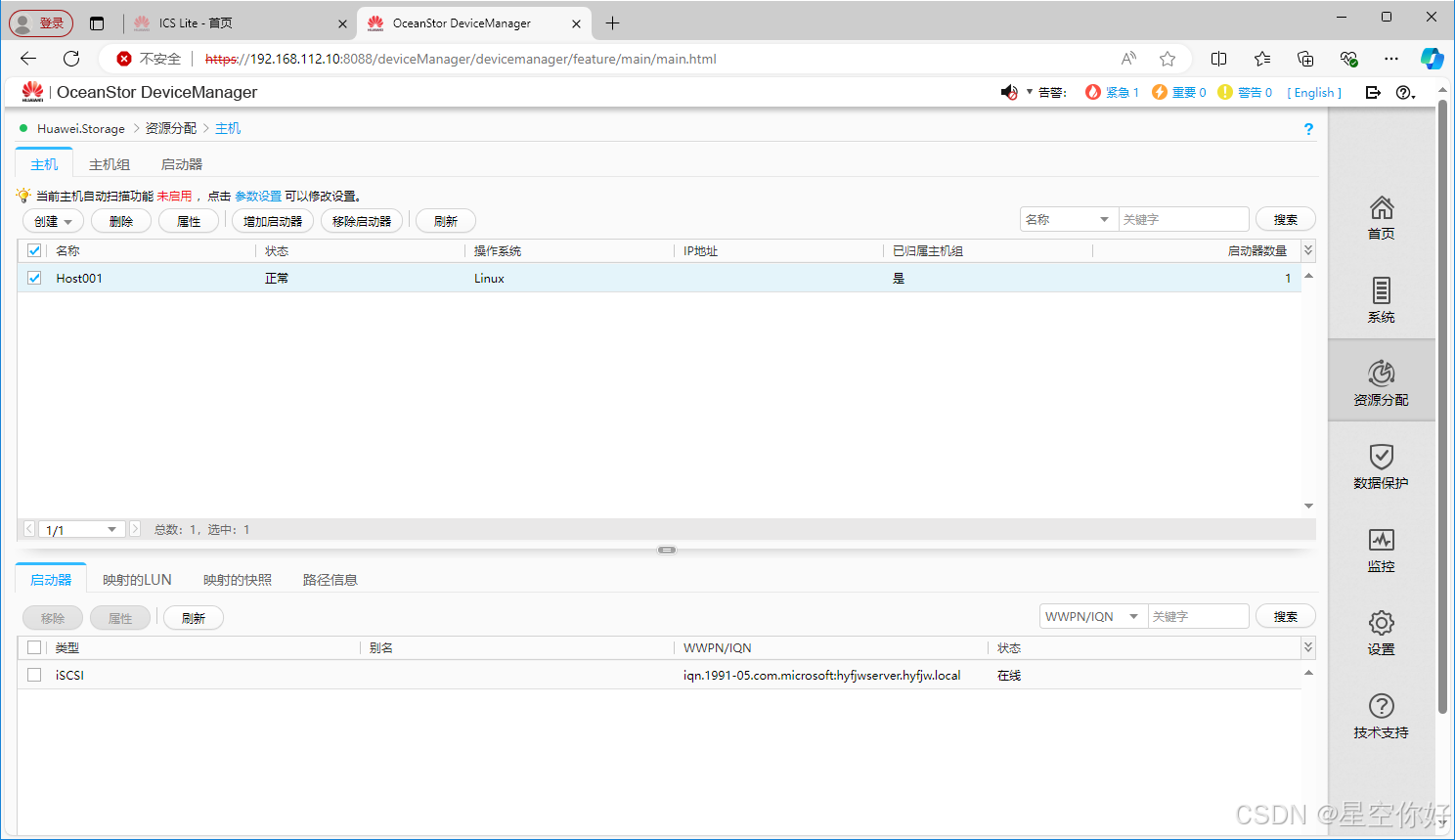The height and width of the screenshot is (840, 1455).
Task: Open browser split screen icon
Action: tap(1218, 59)
